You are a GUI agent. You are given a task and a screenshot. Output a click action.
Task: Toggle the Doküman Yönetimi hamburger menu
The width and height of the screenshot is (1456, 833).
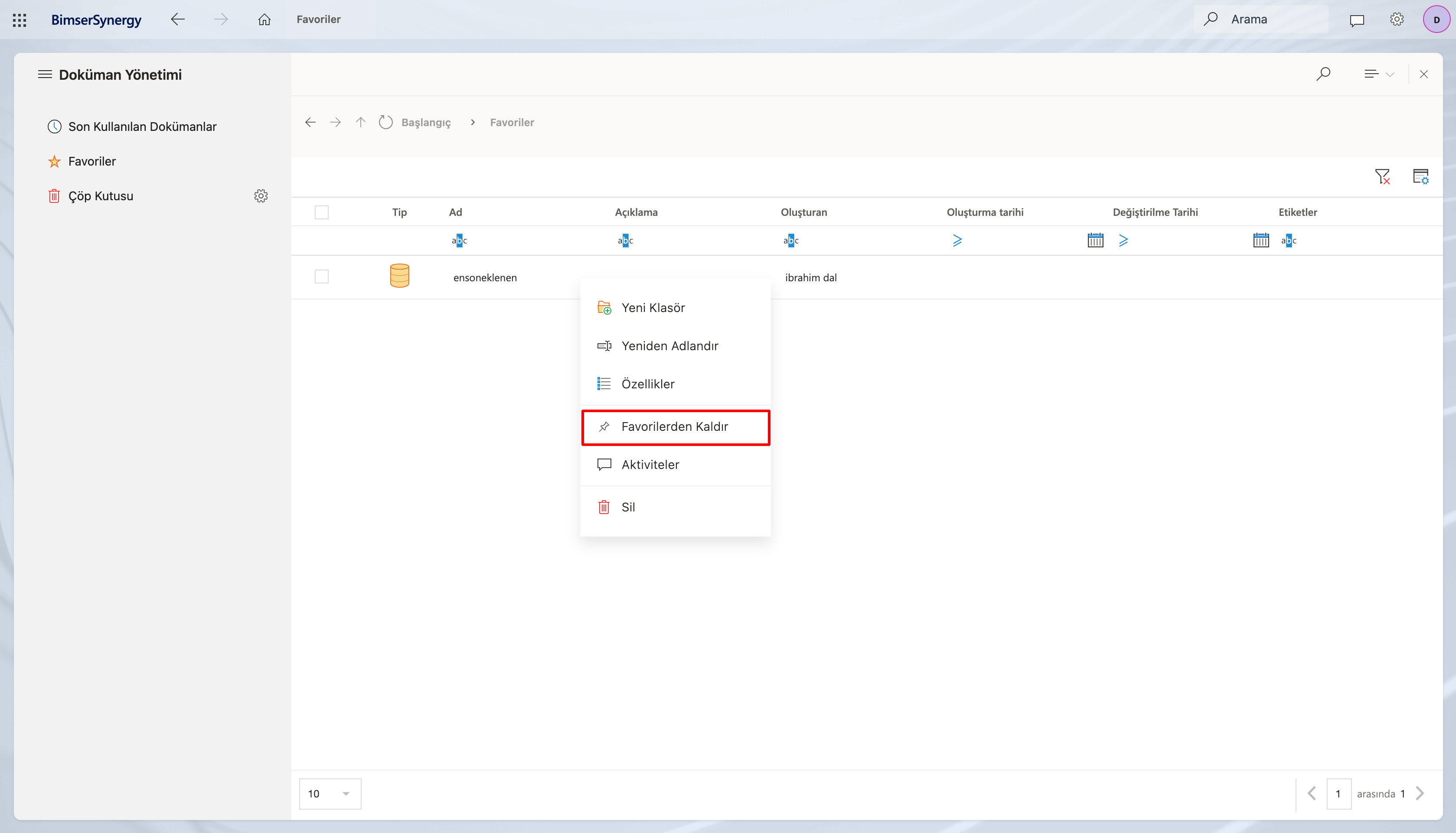pyautogui.click(x=45, y=75)
